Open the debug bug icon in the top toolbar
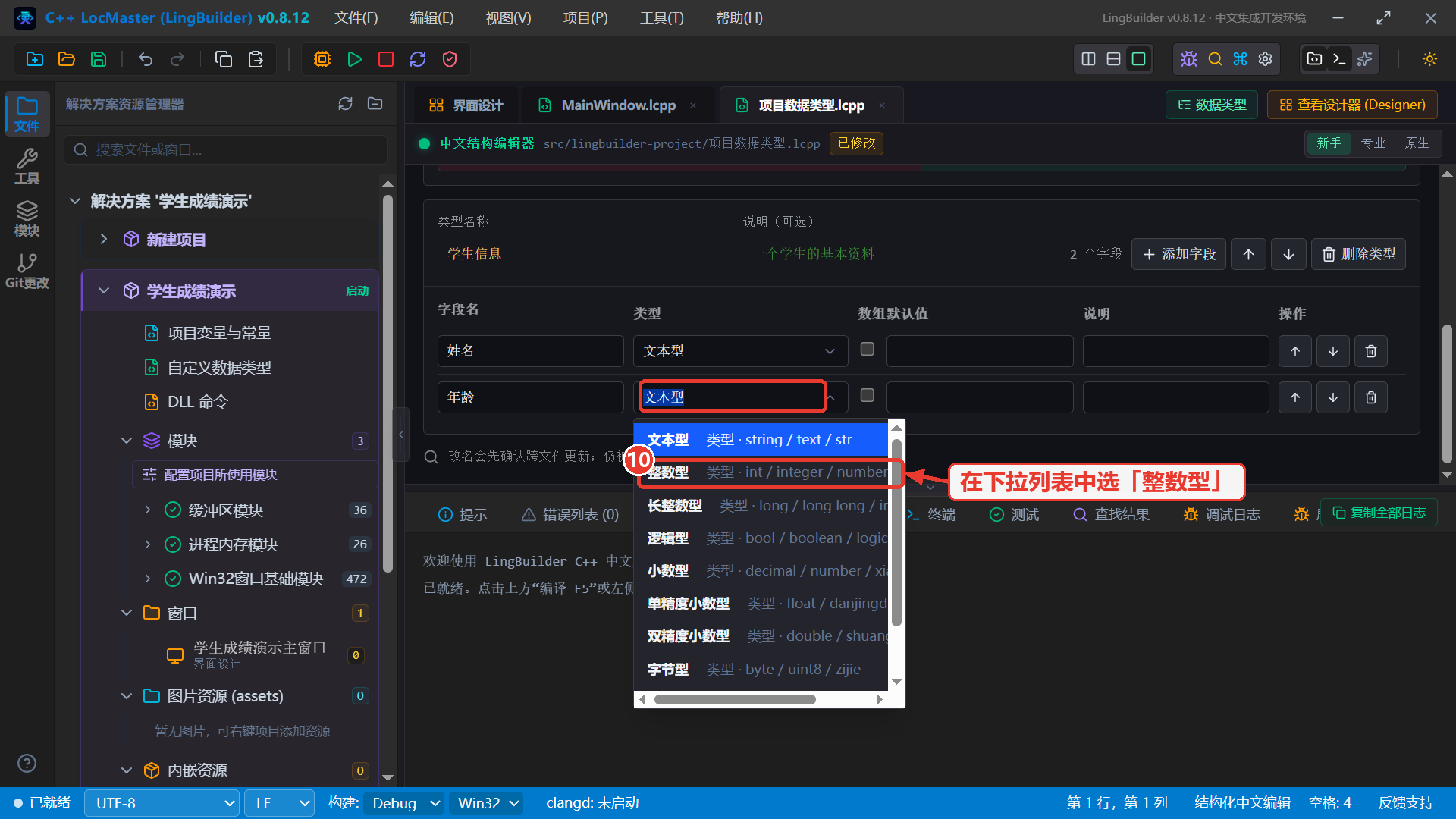 pos(1189,59)
